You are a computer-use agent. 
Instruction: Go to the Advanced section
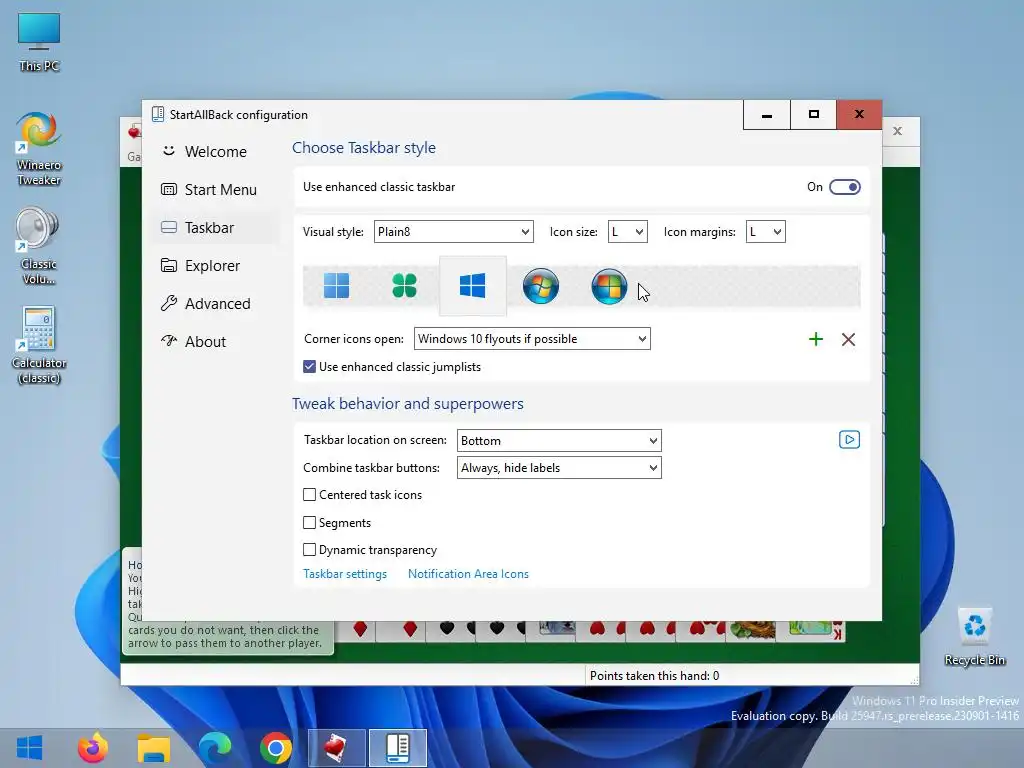(215, 304)
